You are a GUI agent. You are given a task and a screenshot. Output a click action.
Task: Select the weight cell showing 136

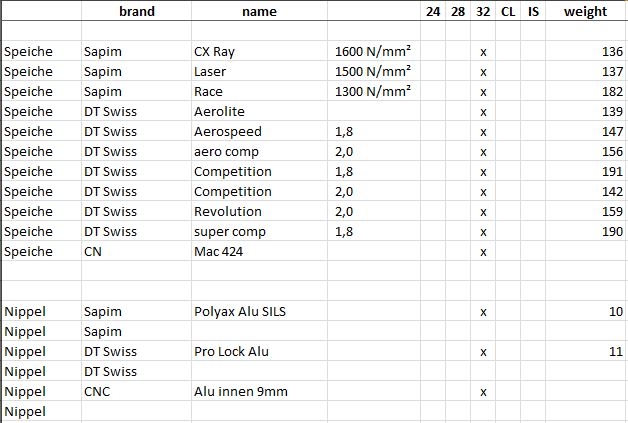tap(586, 51)
